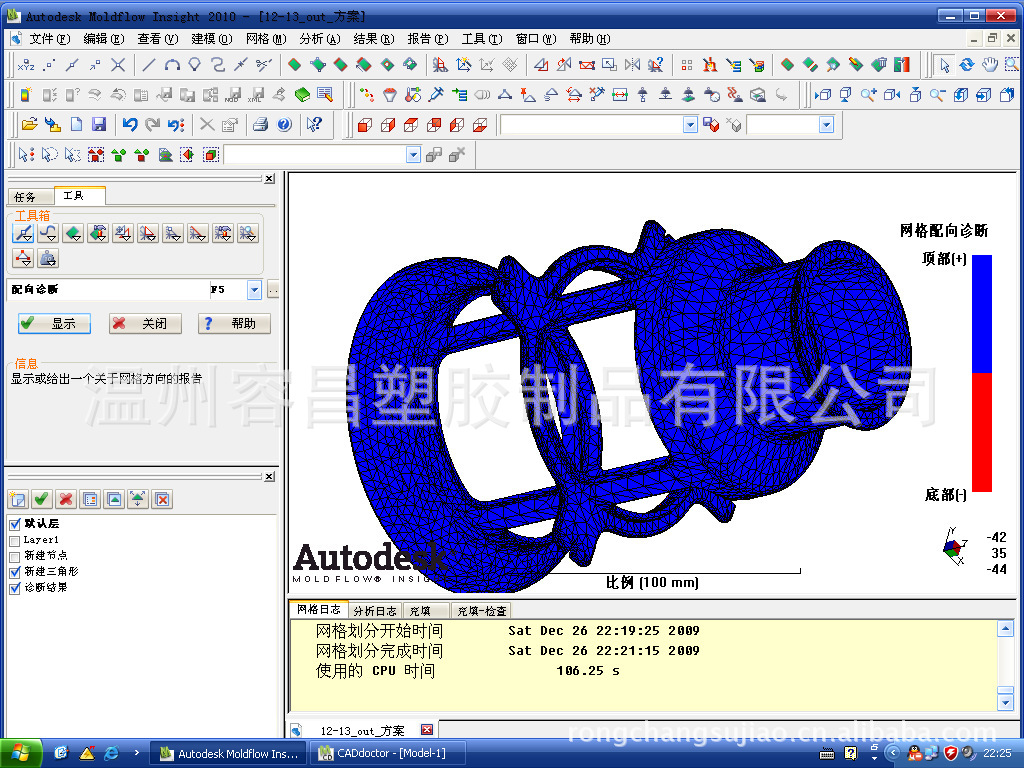Click the 关闭 button
Image resolution: width=1024 pixels, height=768 pixels.
pos(145,324)
